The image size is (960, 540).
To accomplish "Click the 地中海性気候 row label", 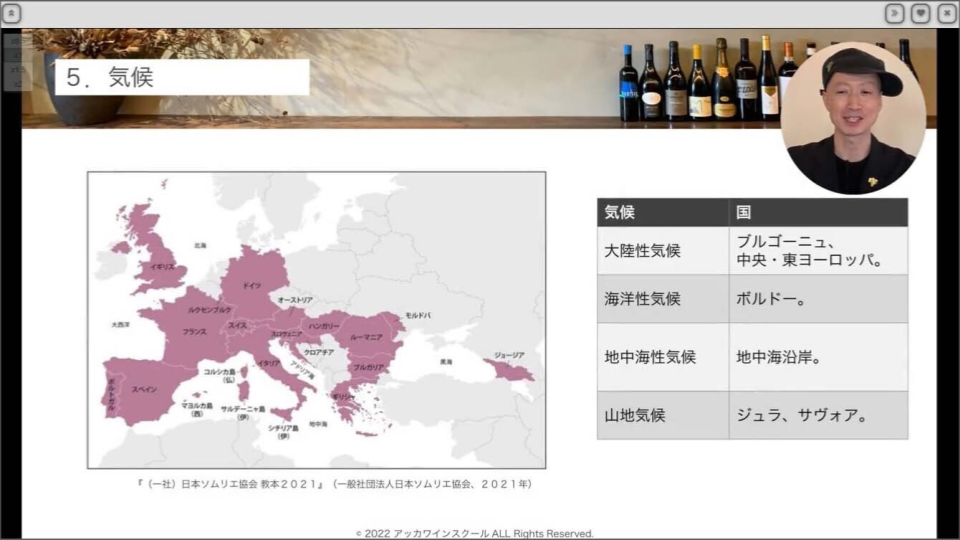I will click(x=662, y=357).
